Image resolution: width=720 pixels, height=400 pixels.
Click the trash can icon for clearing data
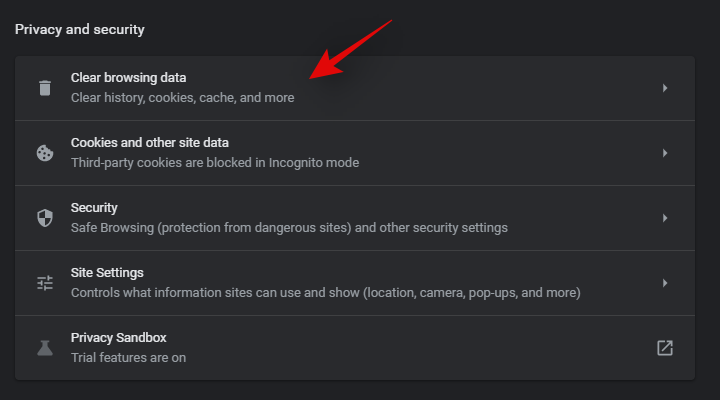44,88
